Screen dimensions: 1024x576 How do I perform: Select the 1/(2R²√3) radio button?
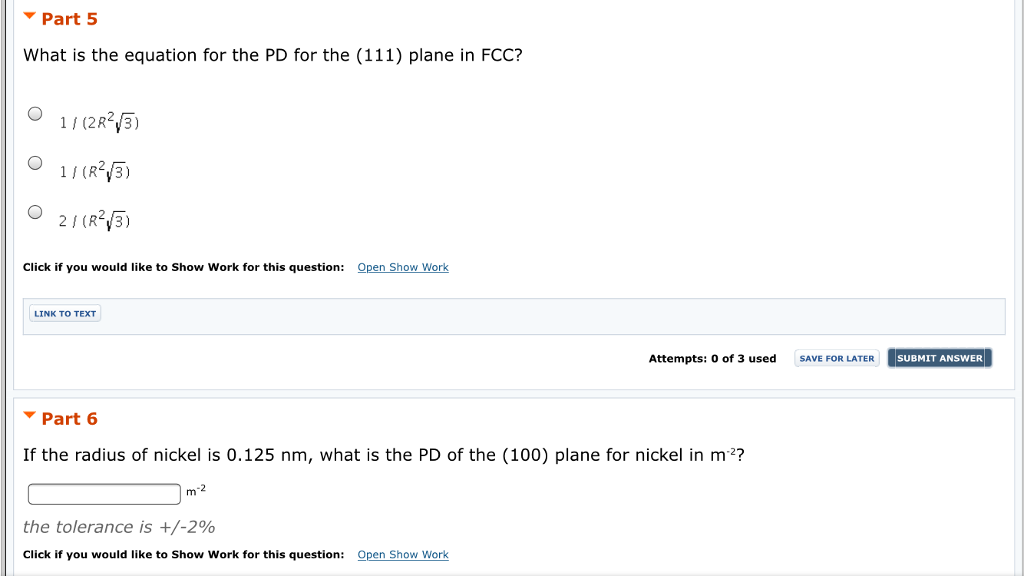(35, 114)
